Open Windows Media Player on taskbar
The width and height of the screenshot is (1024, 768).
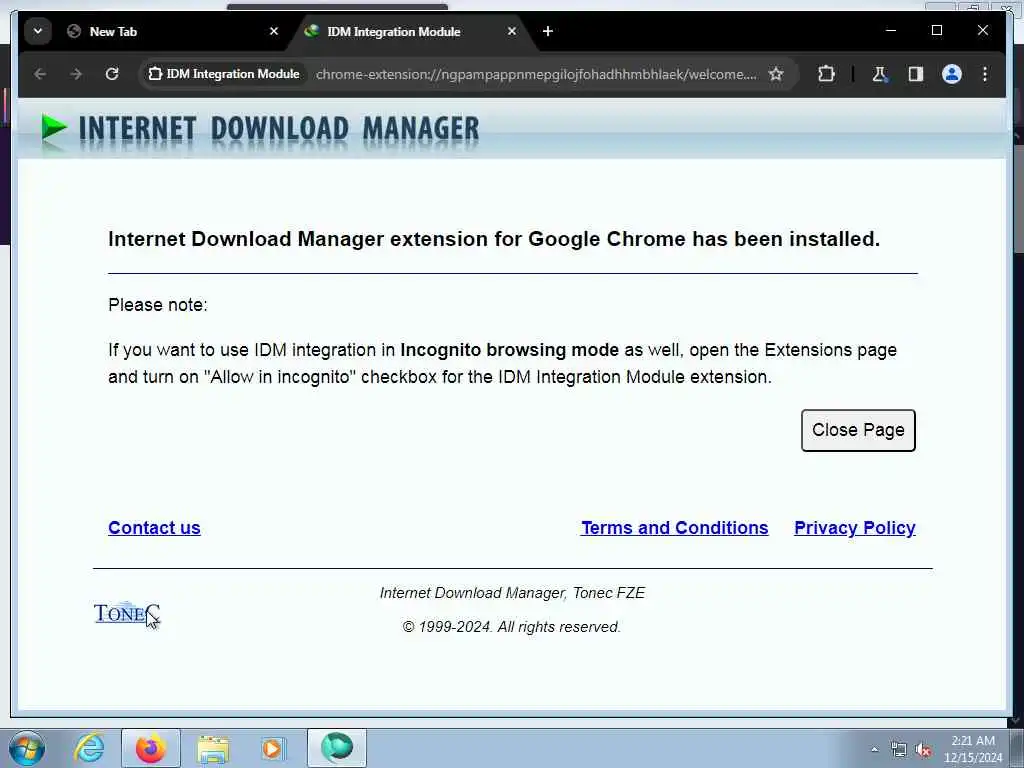click(273, 748)
